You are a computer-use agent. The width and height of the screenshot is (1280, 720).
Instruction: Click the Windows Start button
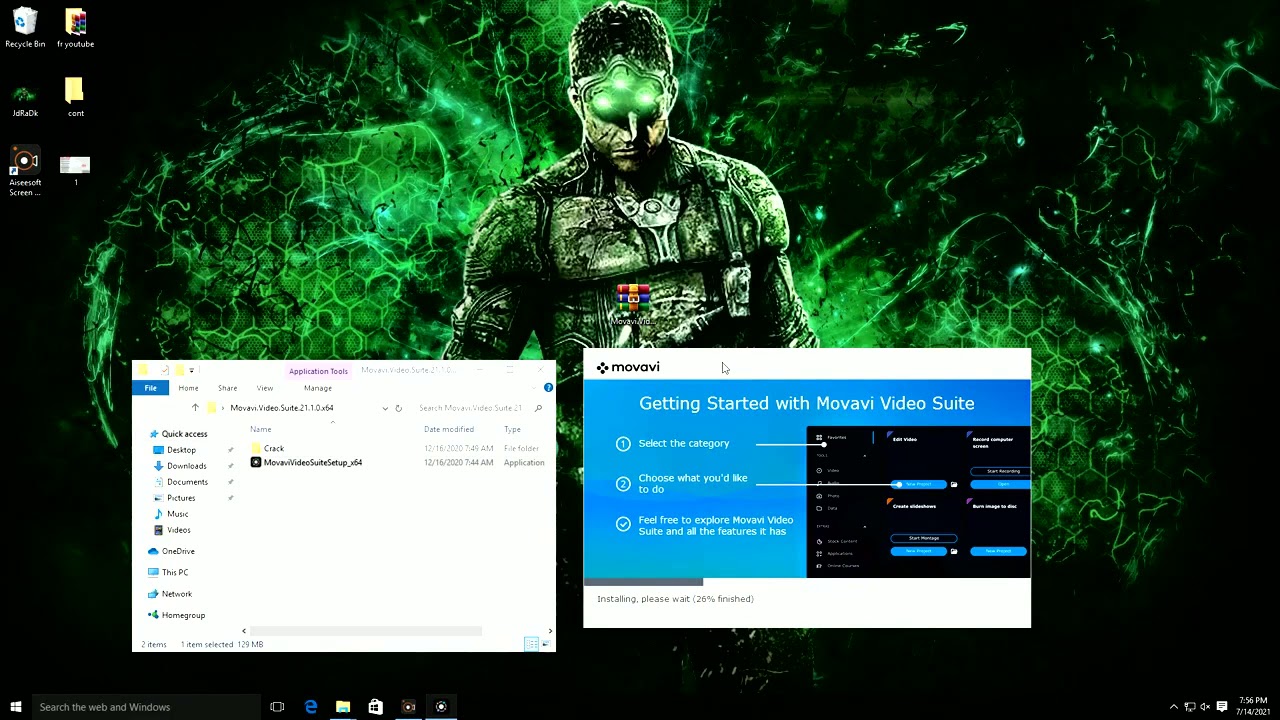tap(16, 707)
